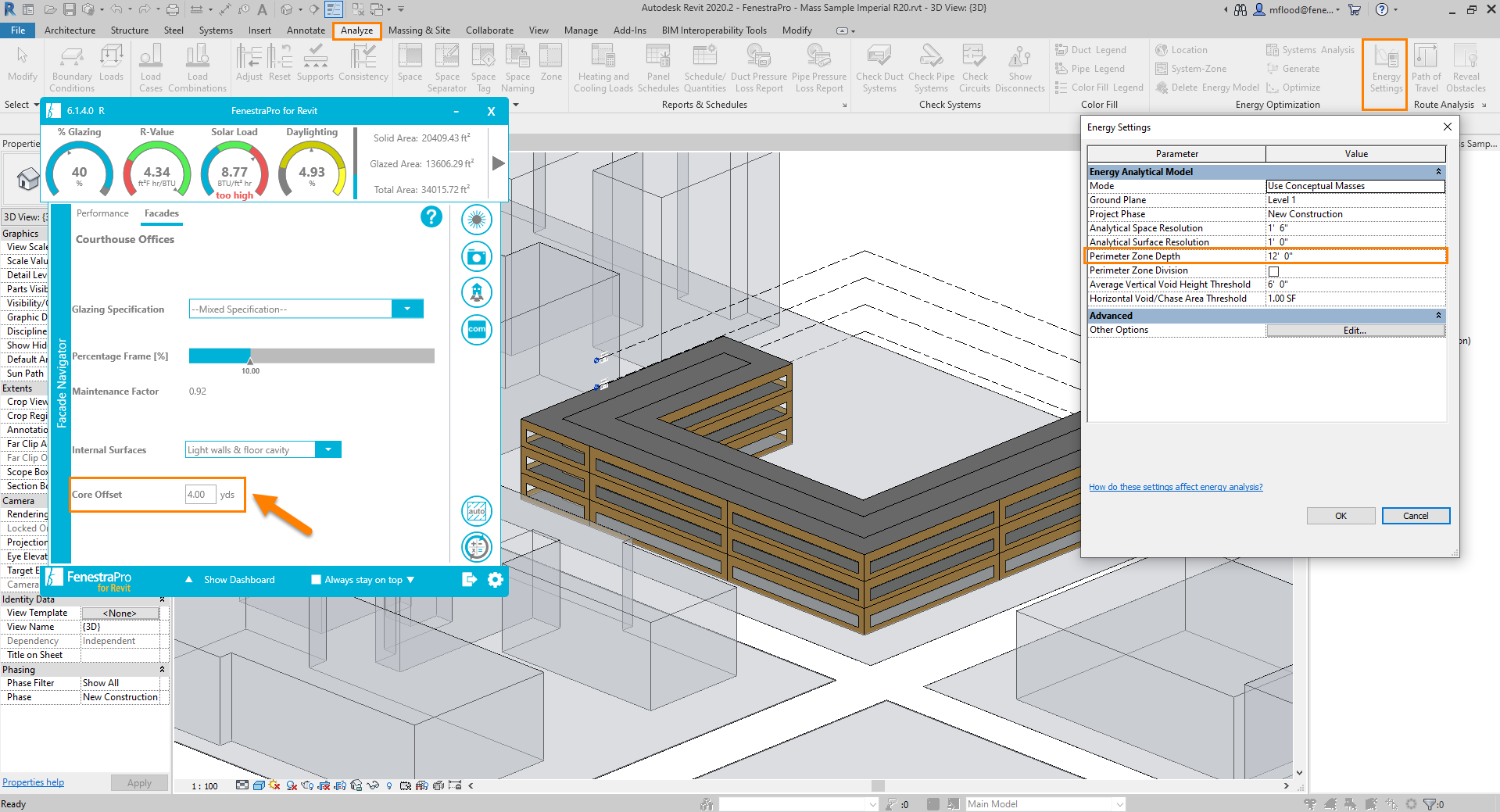Viewport: 1500px width, 812px height.
Task: Click the View Template None button
Action: click(120, 613)
